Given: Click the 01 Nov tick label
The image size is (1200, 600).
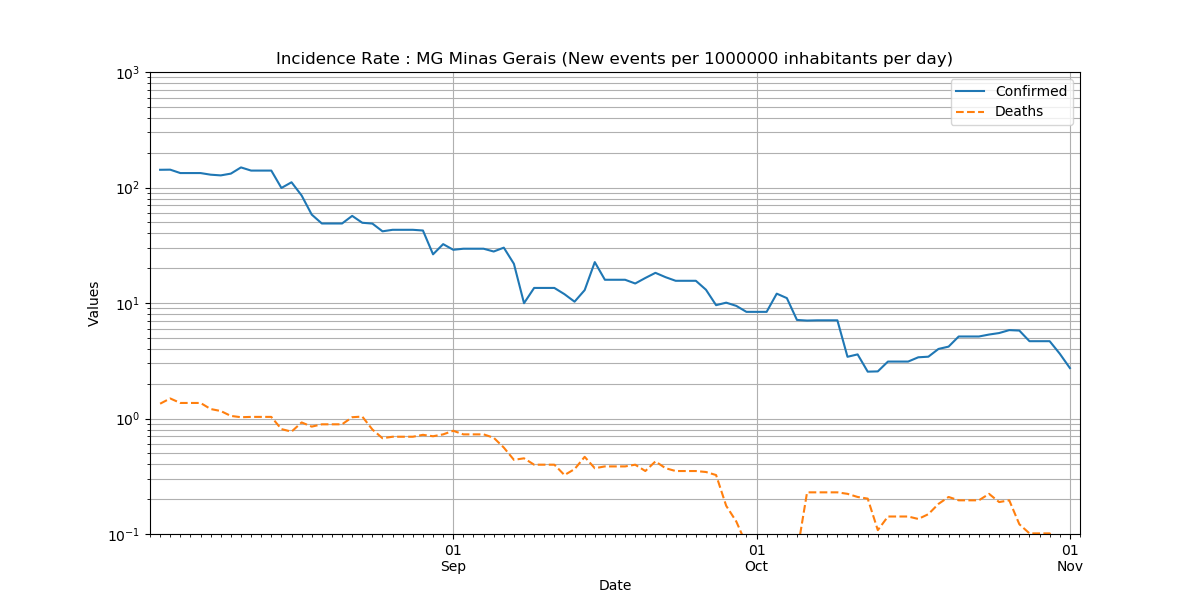Looking at the screenshot, I should tap(1070, 558).
